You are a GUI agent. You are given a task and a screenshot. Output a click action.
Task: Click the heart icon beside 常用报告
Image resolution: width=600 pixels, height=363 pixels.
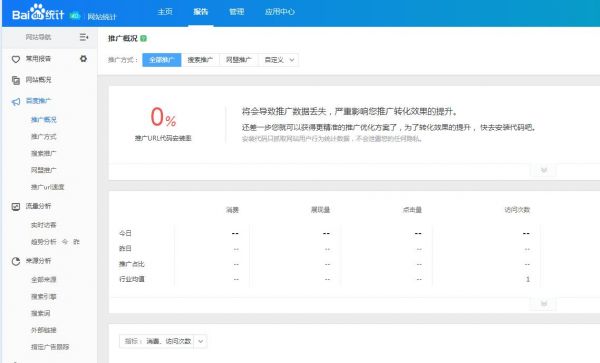pyautogui.click(x=16, y=59)
